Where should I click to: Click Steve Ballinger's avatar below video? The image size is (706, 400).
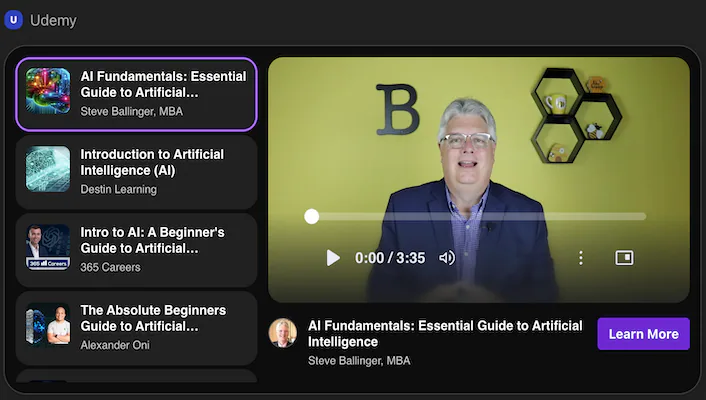click(283, 333)
